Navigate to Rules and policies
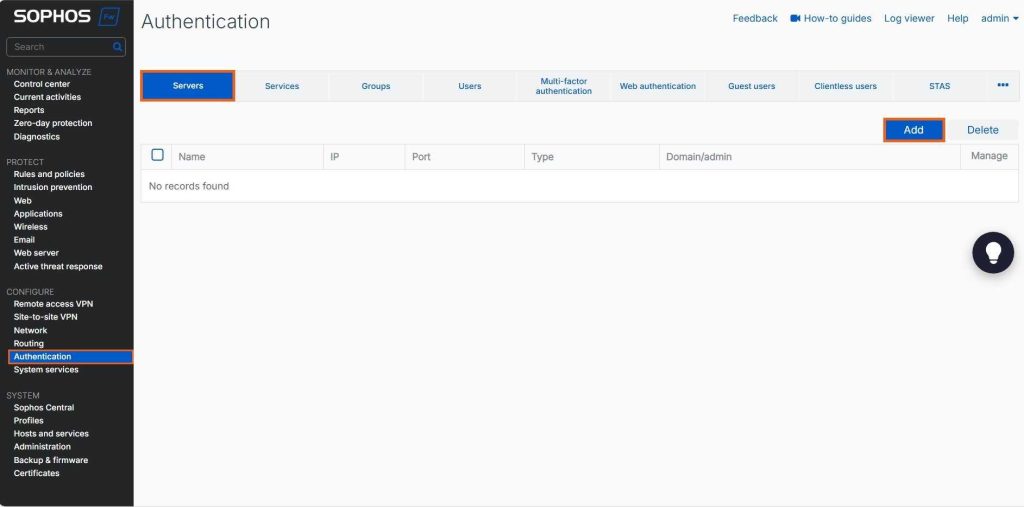Image resolution: width=1024 pixels, height=507 pixels. (x=49, y=174)
